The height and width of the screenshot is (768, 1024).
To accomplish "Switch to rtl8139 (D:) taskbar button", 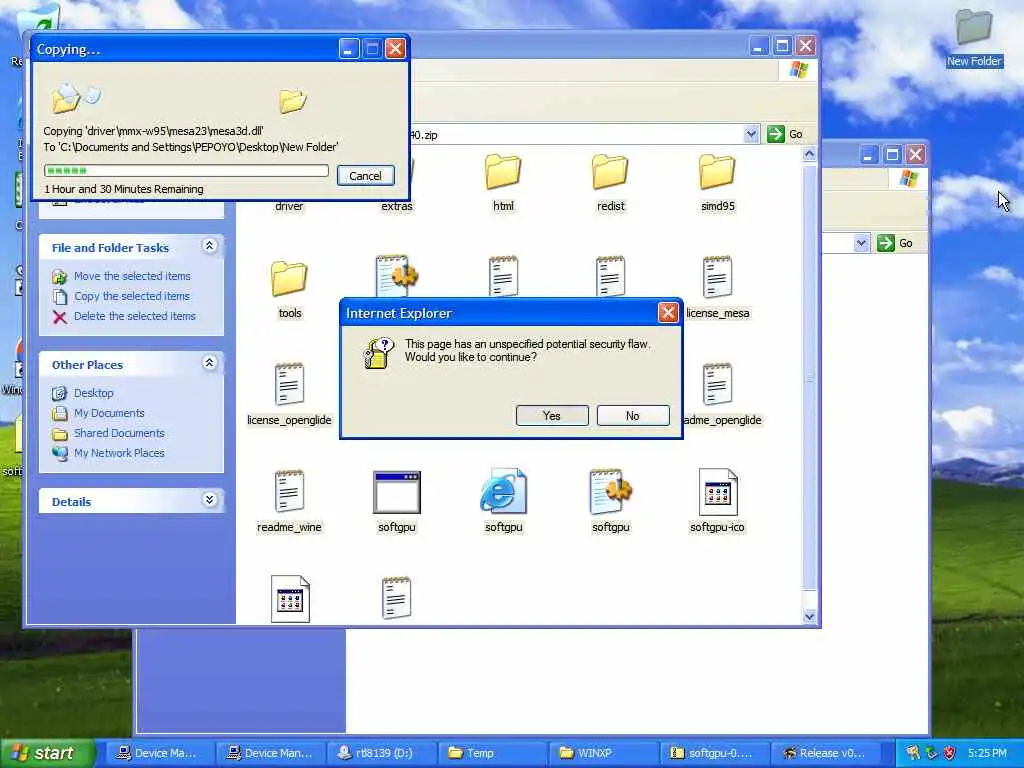I will pyautogui.click(x=381, y=753).
